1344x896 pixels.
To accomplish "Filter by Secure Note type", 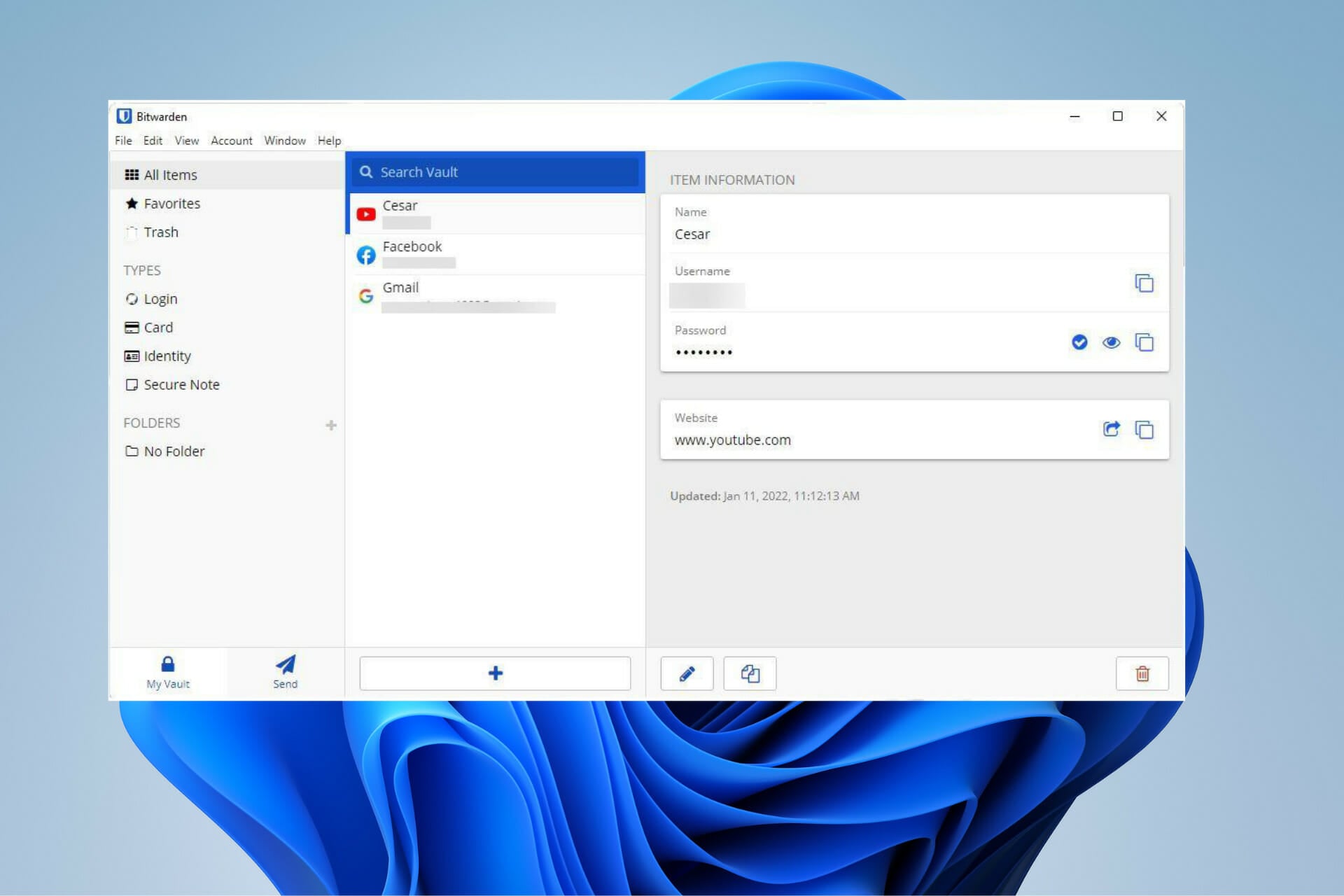I will tap(181, 385).
